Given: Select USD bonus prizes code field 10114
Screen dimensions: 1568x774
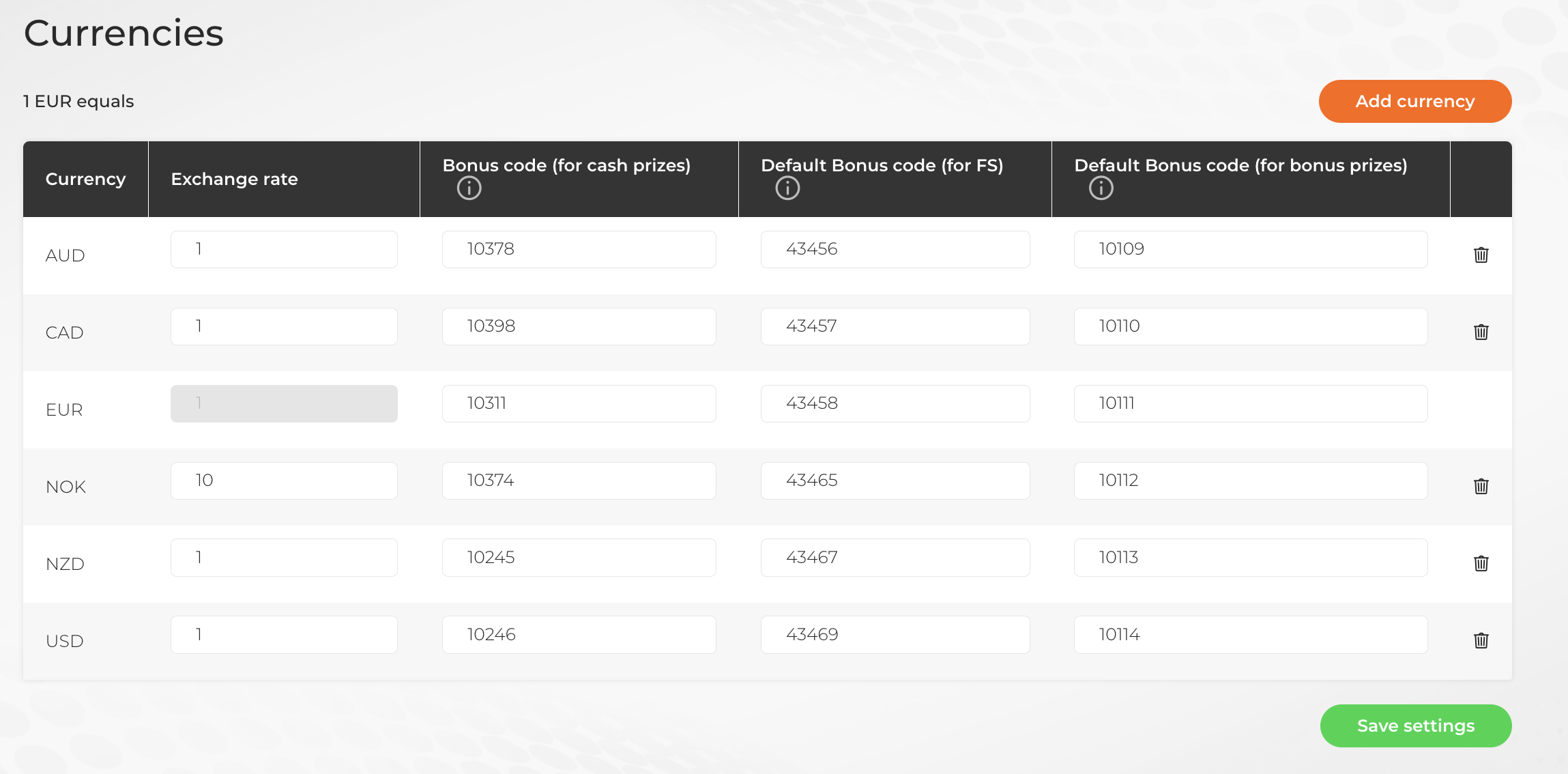Looking at the screenshot, I should (1250, 634).
